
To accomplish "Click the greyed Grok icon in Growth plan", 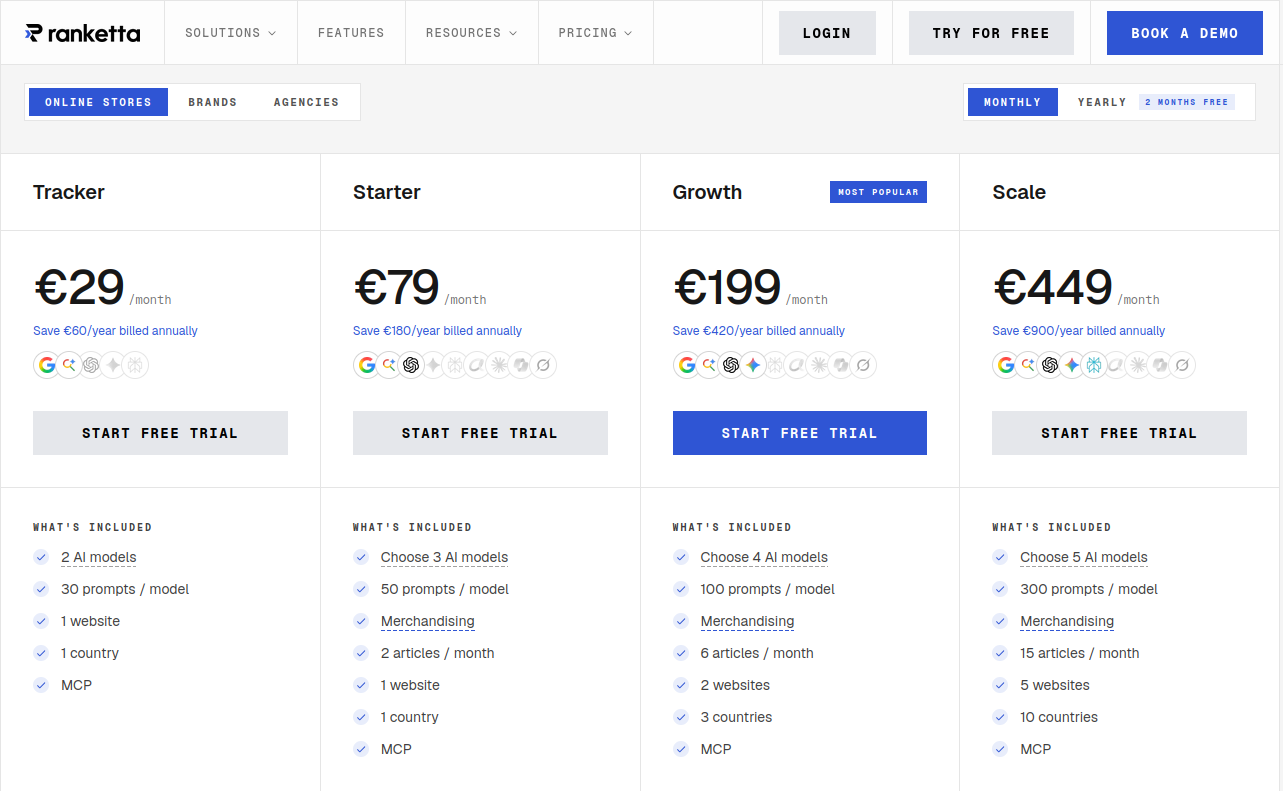I will pyautogui.click(x=863, y=365).
